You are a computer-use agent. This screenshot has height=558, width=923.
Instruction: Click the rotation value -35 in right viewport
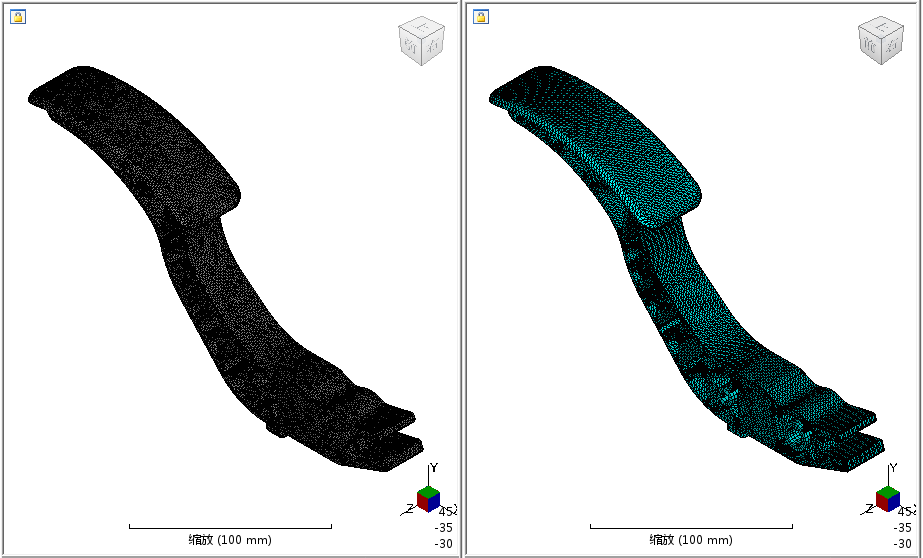pos(902,528)
